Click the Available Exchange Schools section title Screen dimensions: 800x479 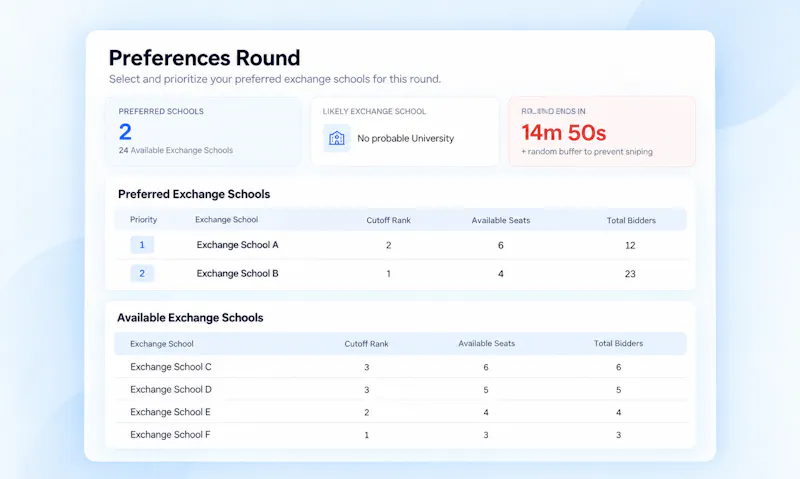click(190, 317)
